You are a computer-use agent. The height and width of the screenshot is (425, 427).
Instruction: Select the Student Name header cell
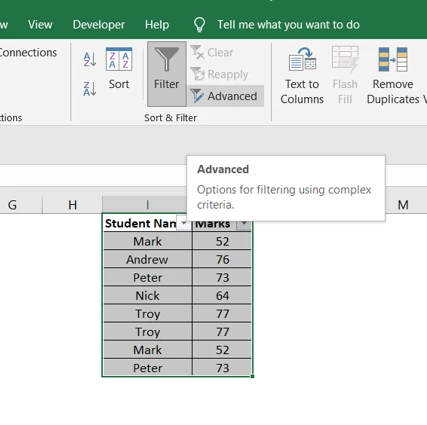(147, 223)
